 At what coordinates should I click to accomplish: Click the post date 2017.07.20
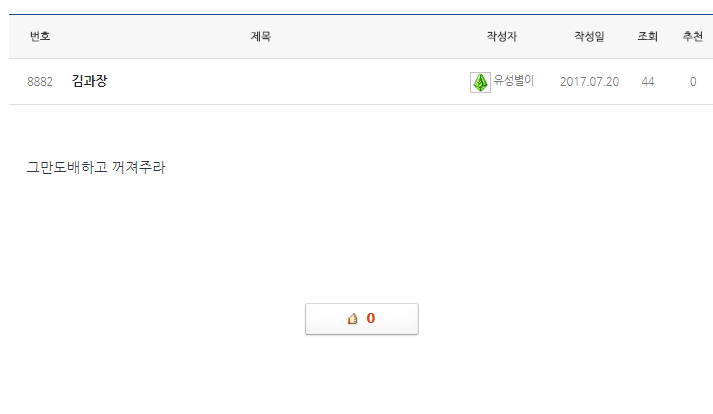(589, 82)
